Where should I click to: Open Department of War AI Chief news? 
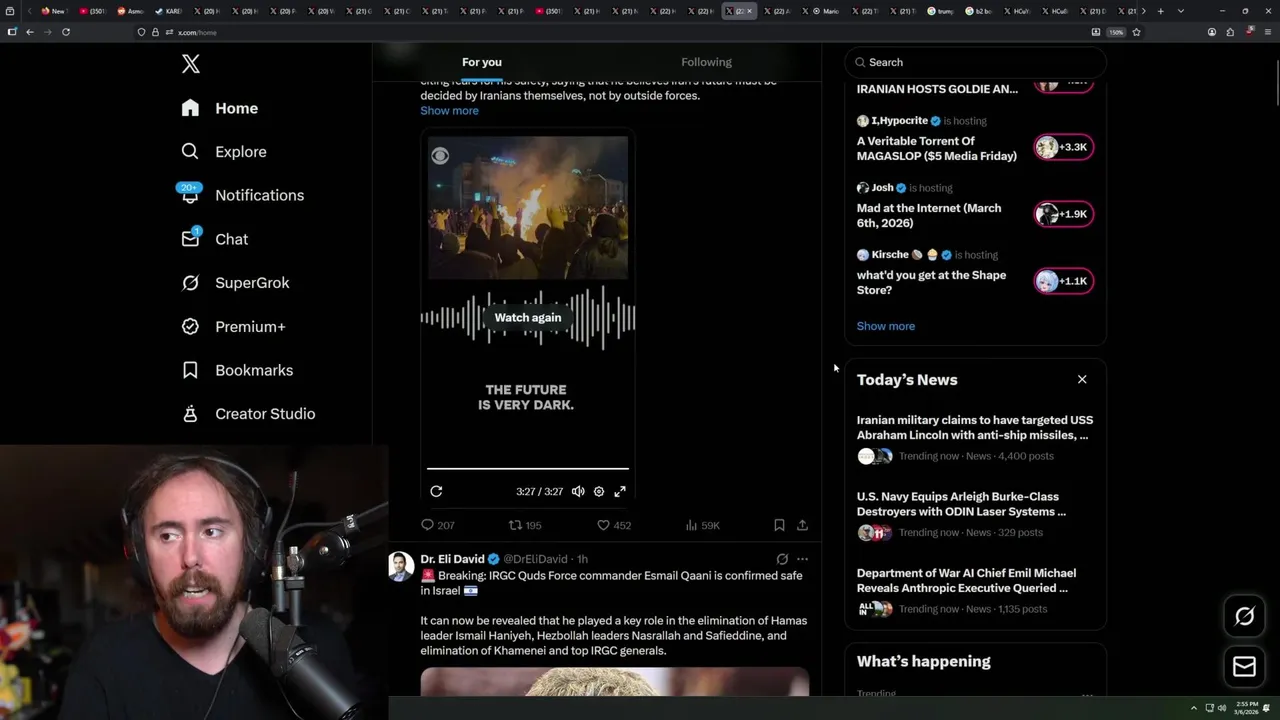[975, 591]
